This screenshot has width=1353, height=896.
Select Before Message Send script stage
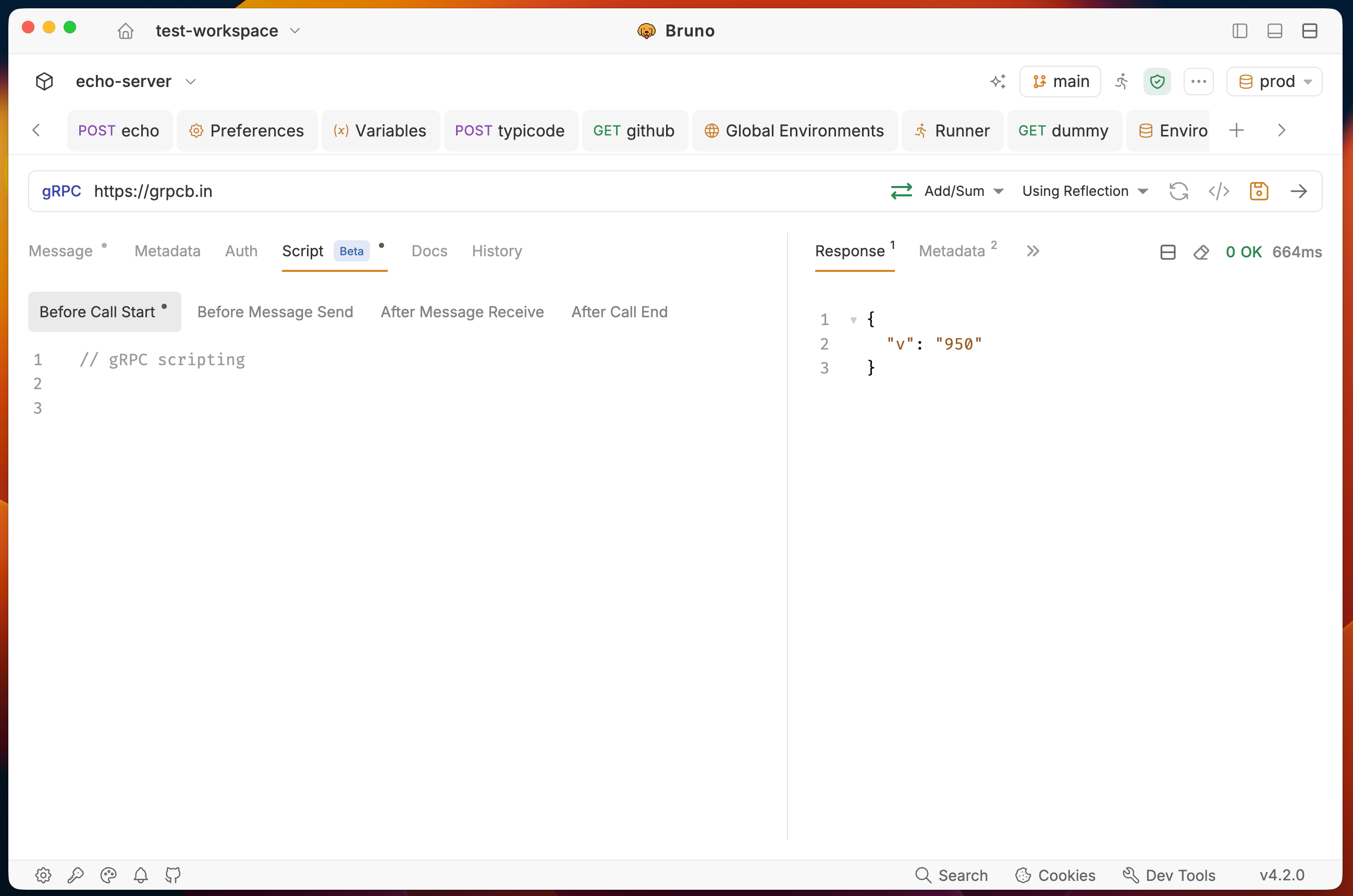(x=275, y=312)
